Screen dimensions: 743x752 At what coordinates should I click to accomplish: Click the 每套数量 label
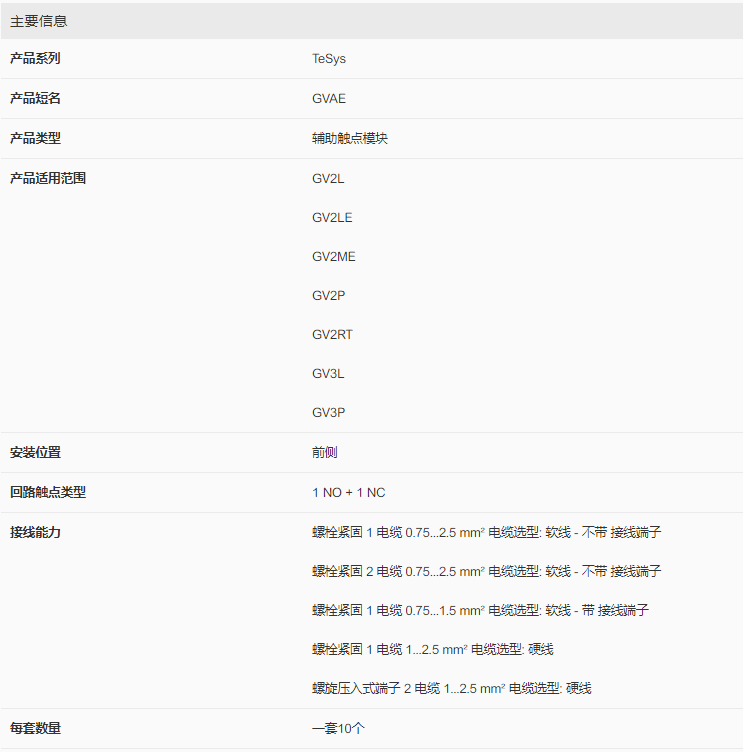pyautogui.click(x=35, y=728)
